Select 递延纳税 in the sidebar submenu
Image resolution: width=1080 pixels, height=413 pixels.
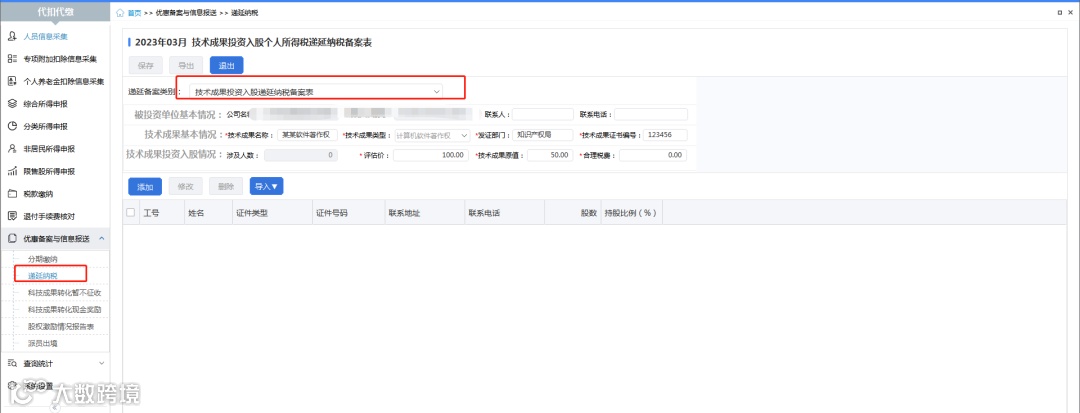coord(43,276)
